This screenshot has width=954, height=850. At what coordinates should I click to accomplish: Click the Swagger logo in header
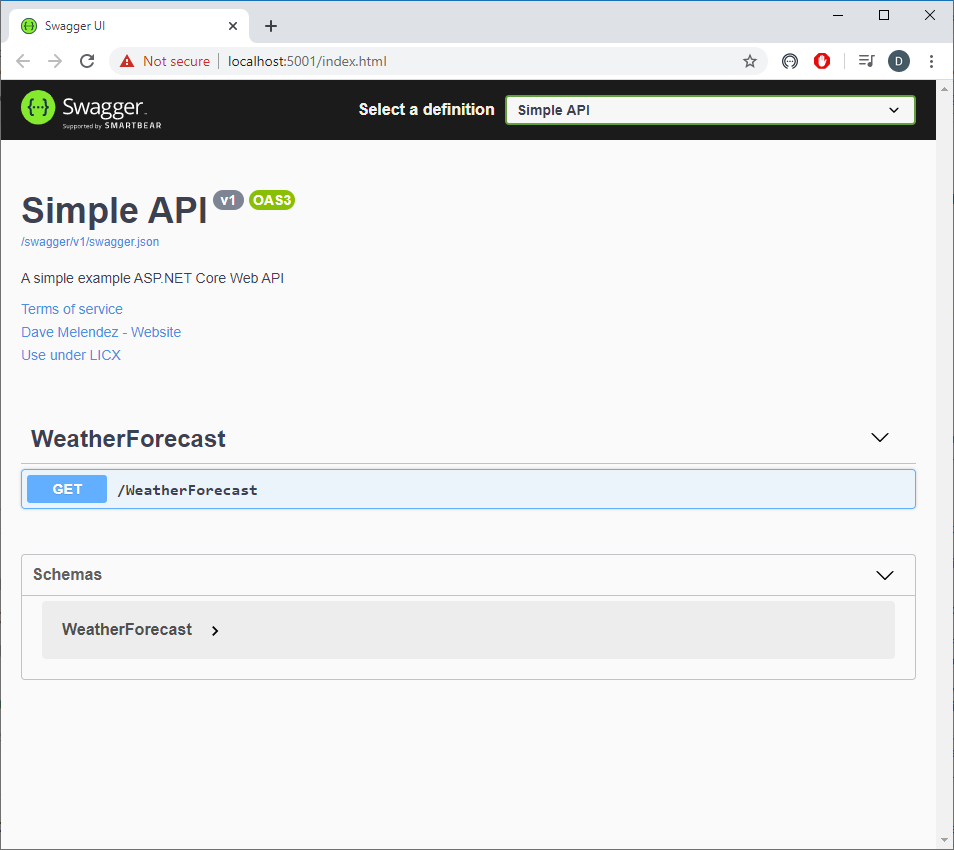point(91,109)
